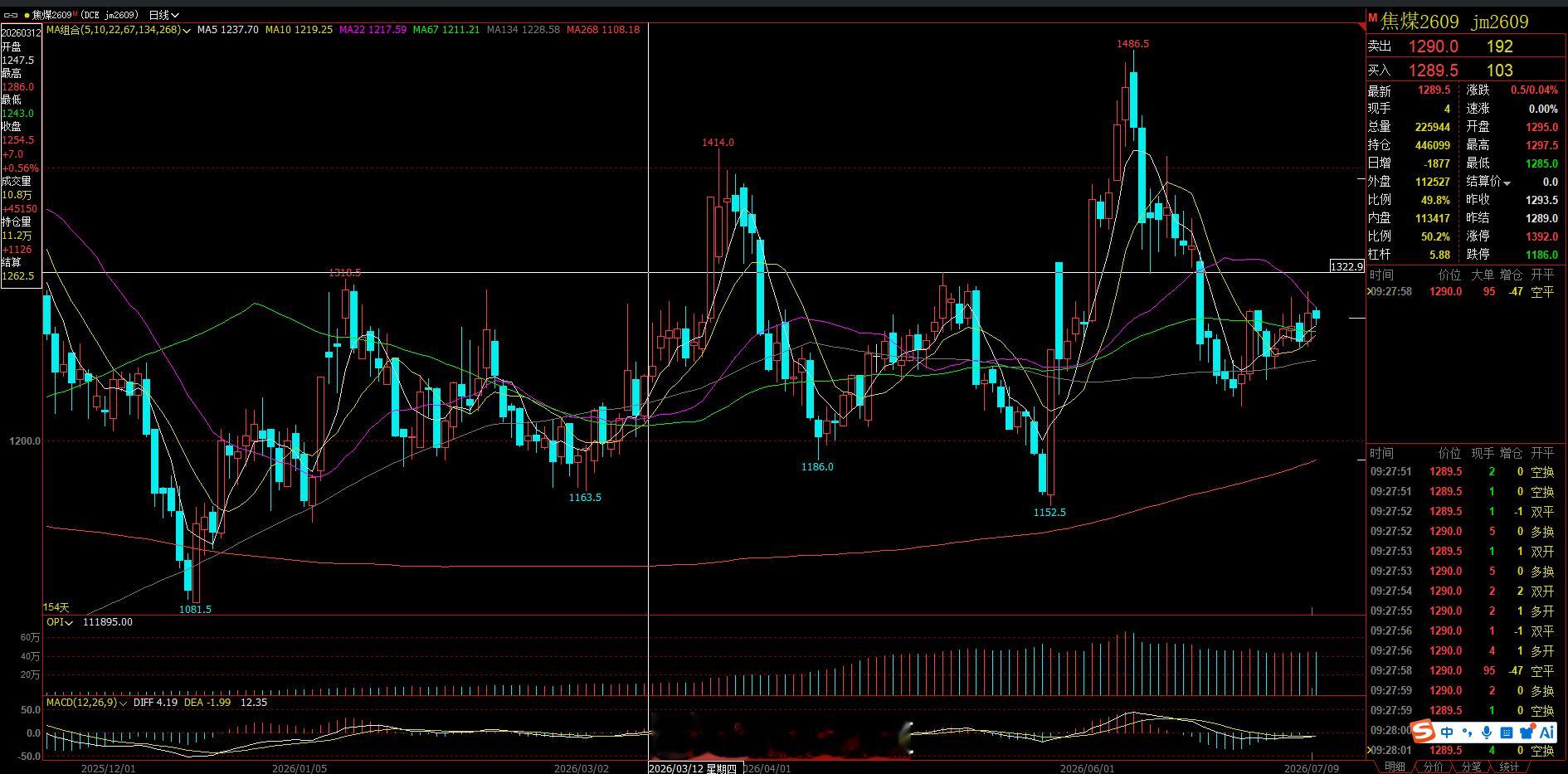Toggle the Sogou punctuation mode button
This screenshot has height=774, width=1568.
point(1467,732)
